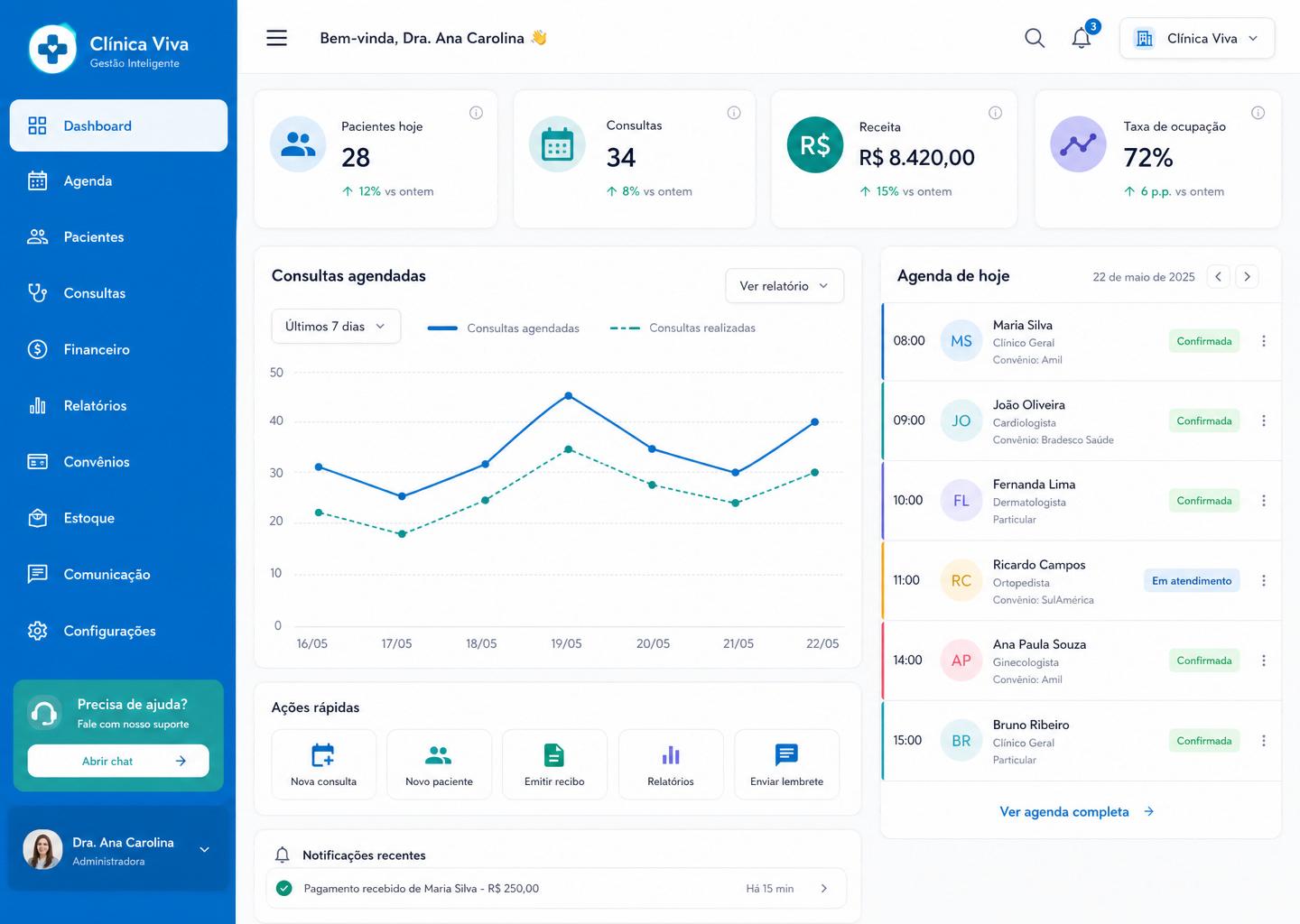Click the Taxa de ocupação chart icon

tap(1078, 144)
